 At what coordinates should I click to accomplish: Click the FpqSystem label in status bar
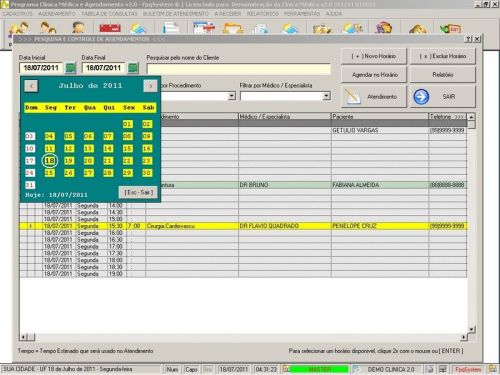(x=468, y=369)
